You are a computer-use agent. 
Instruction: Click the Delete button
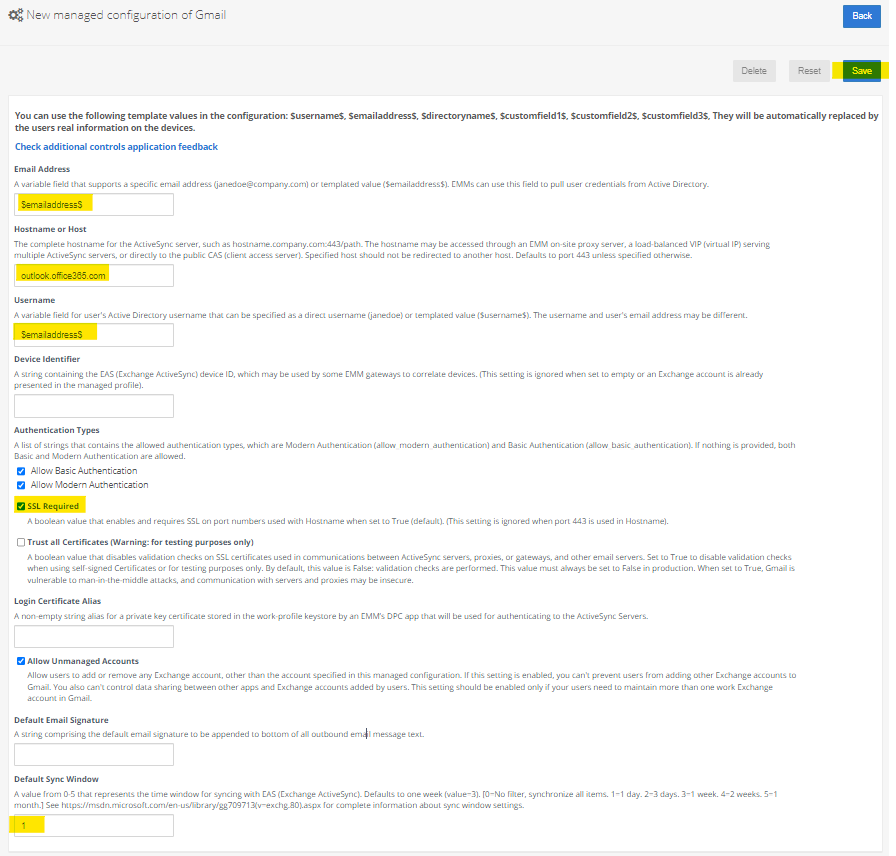(754, 71)
